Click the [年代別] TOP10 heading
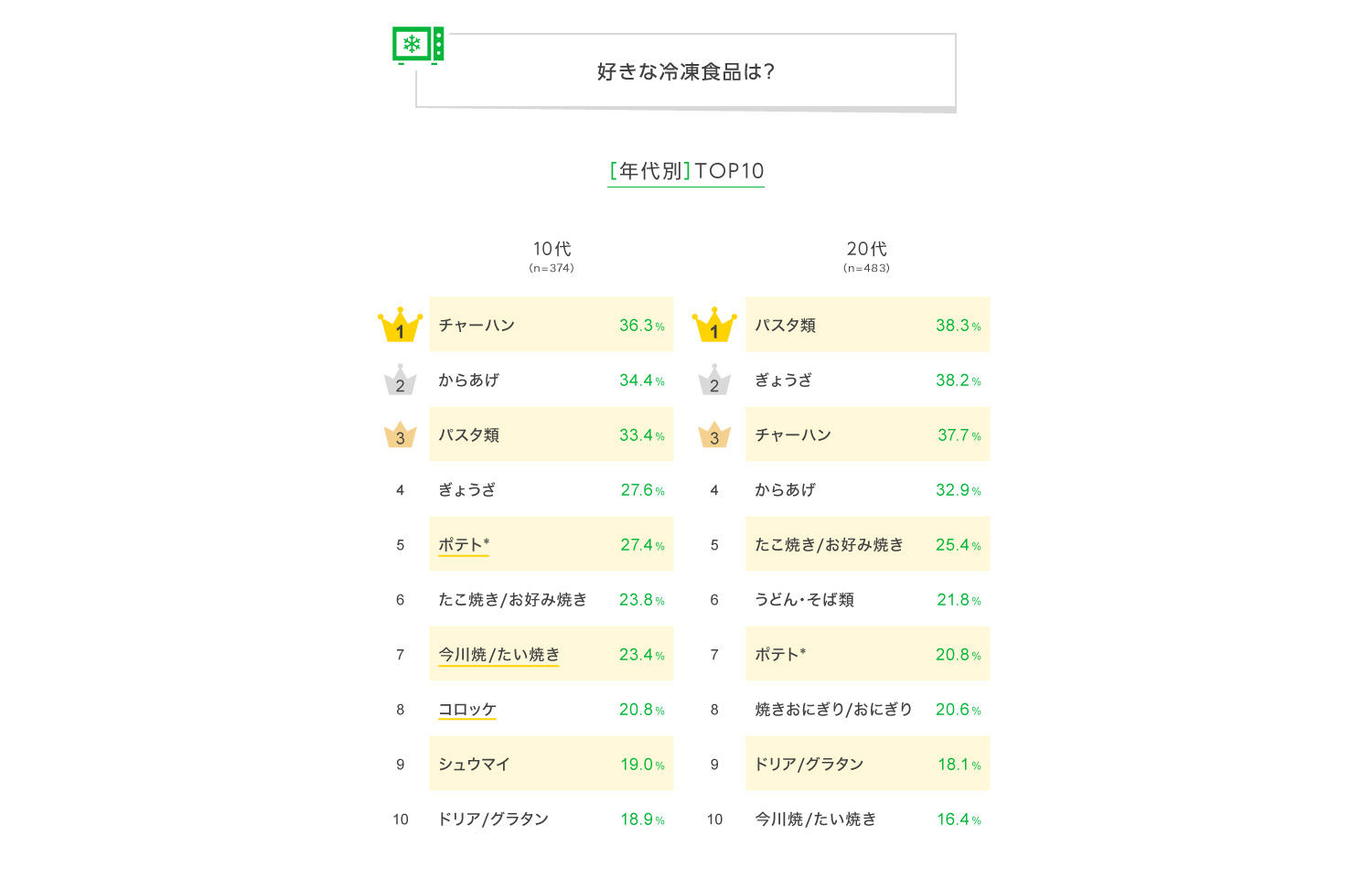1372x878 pixels. (686, 171)
